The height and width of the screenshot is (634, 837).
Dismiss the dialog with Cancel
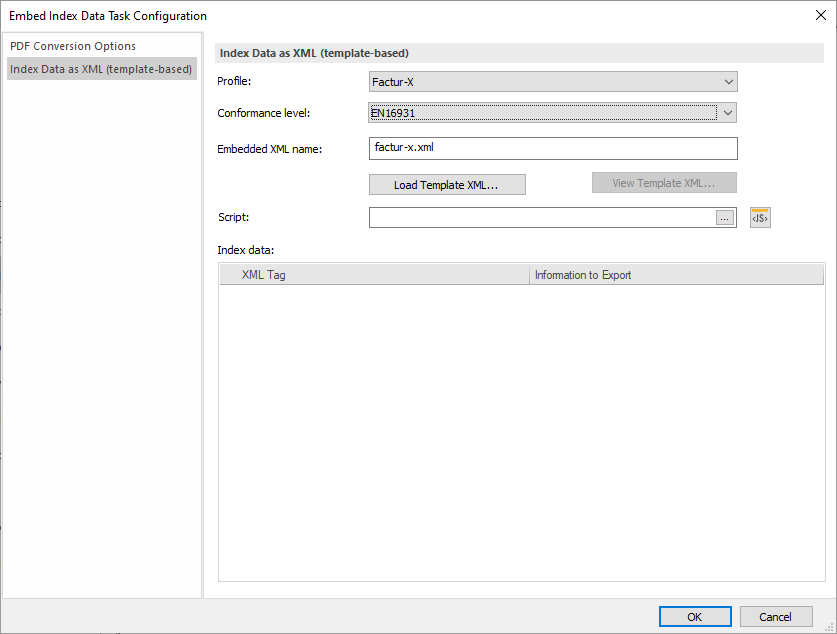point(776,616)
